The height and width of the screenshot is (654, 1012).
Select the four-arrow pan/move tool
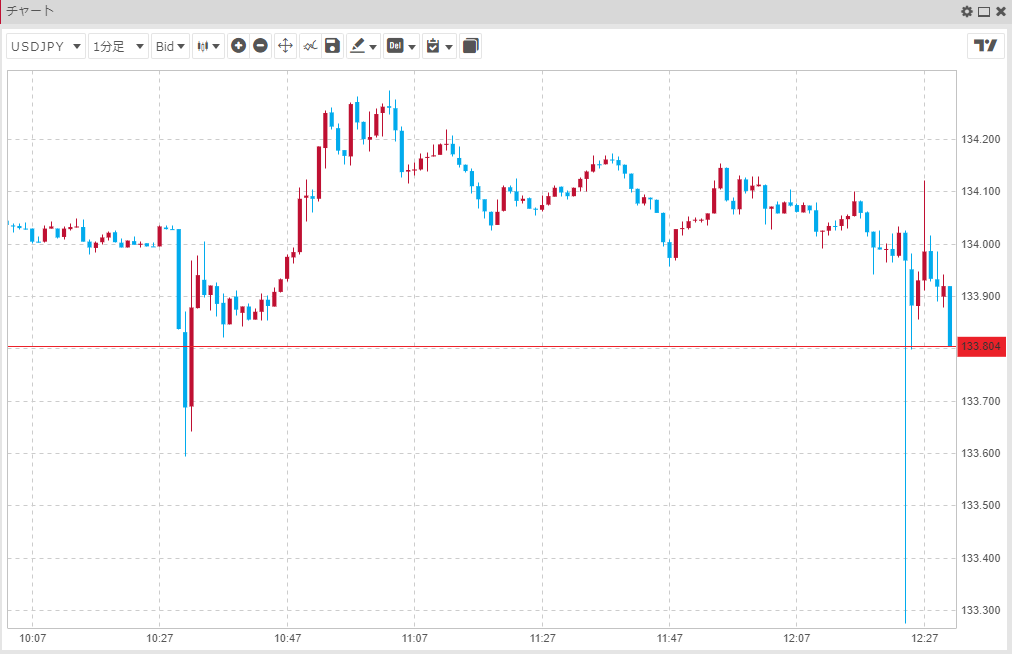tap(285, 46)
